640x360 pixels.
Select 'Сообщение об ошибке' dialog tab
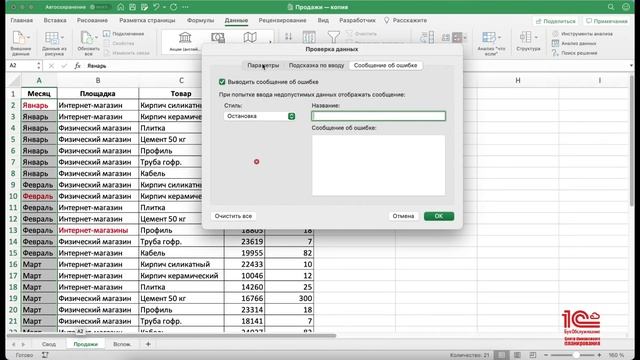click(385, 65)
